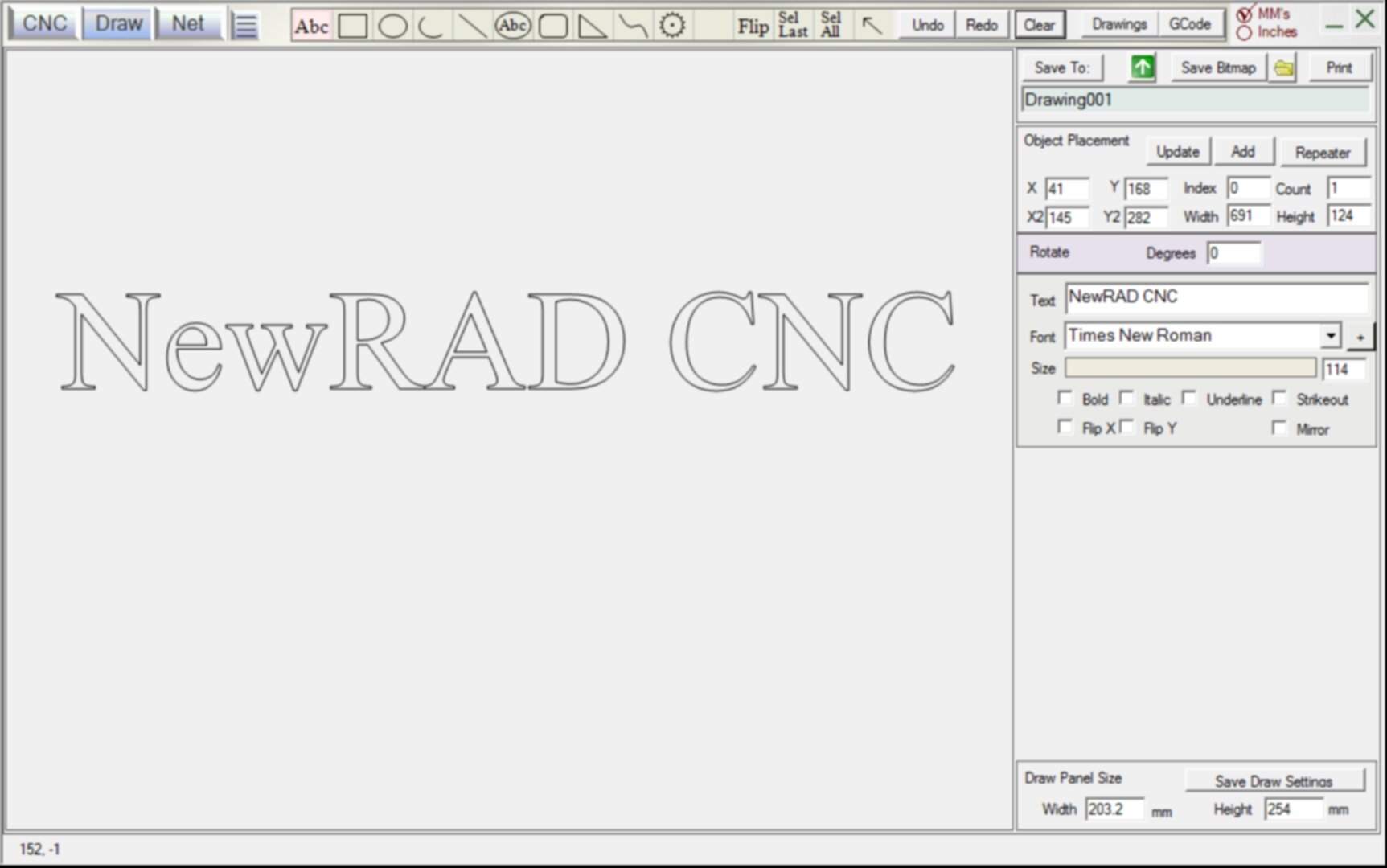Click the Y position field
This screenshot has width=1387, height=868.
tap(1146, 189)
